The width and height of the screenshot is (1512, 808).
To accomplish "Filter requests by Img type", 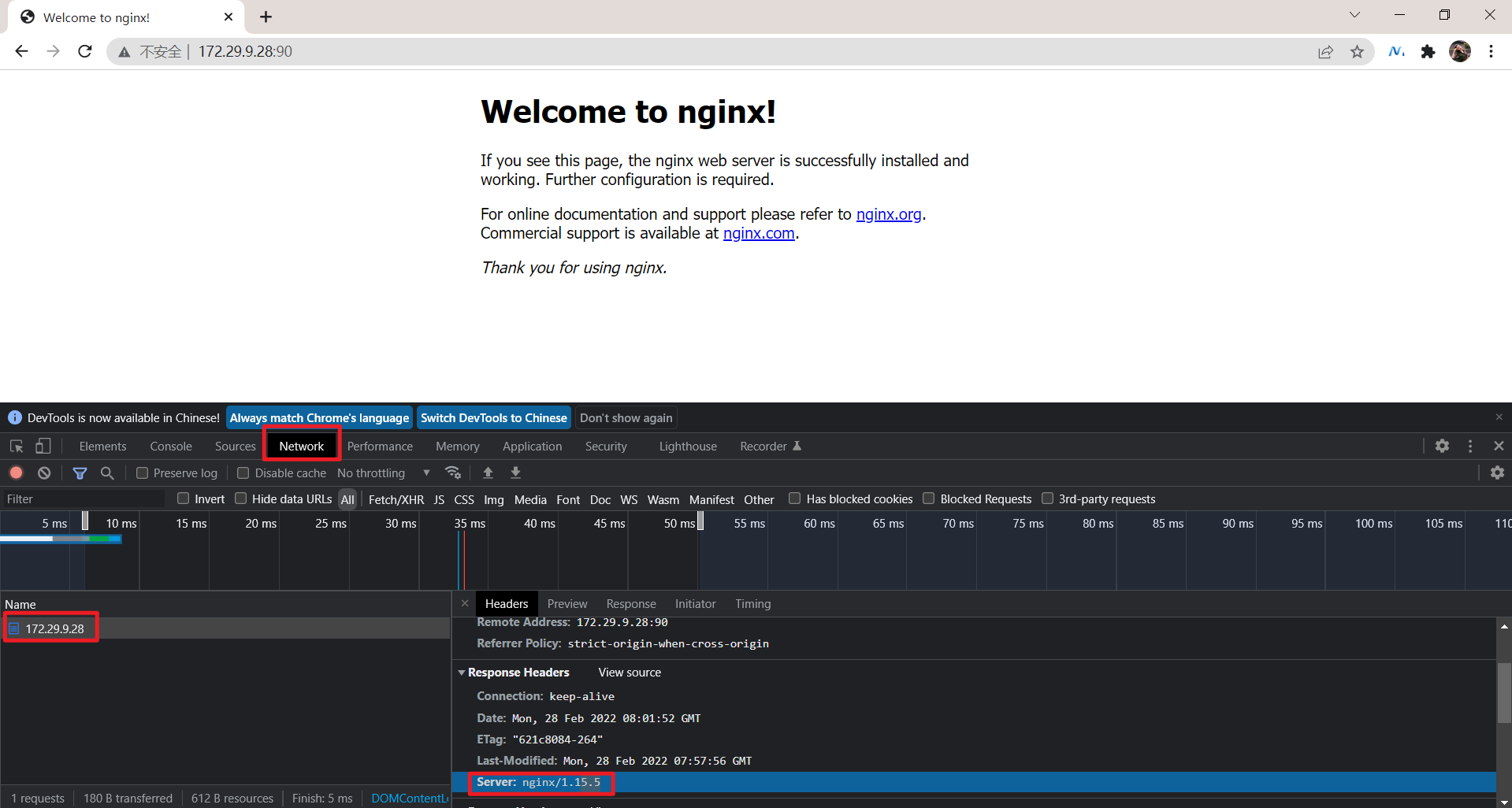I will [x=494, y=499].
